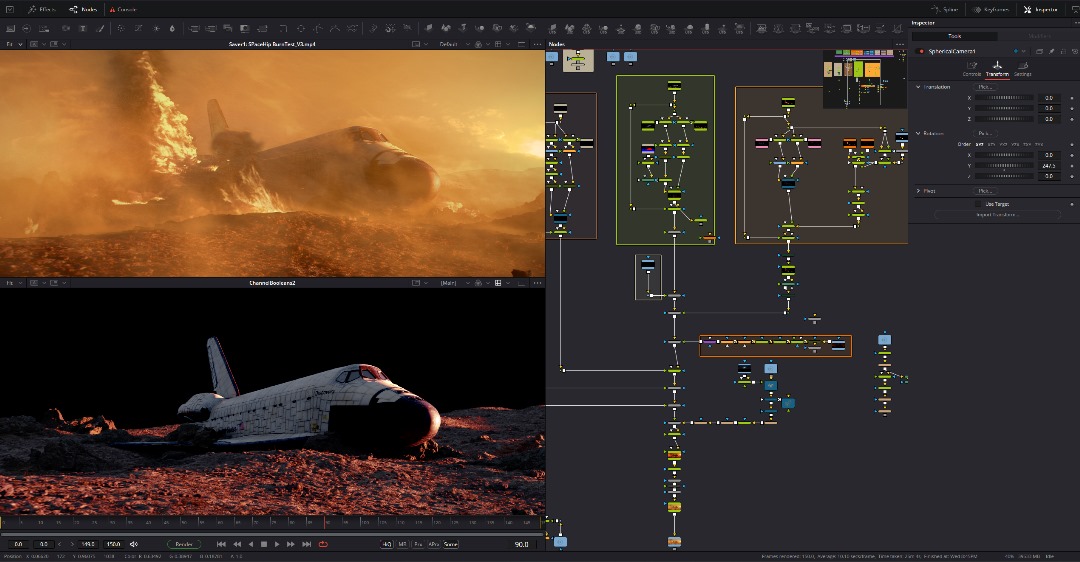This screenshot has height=562, width=1080.
Task: Open top viewer more options menu
Action: tap(537, 44)
